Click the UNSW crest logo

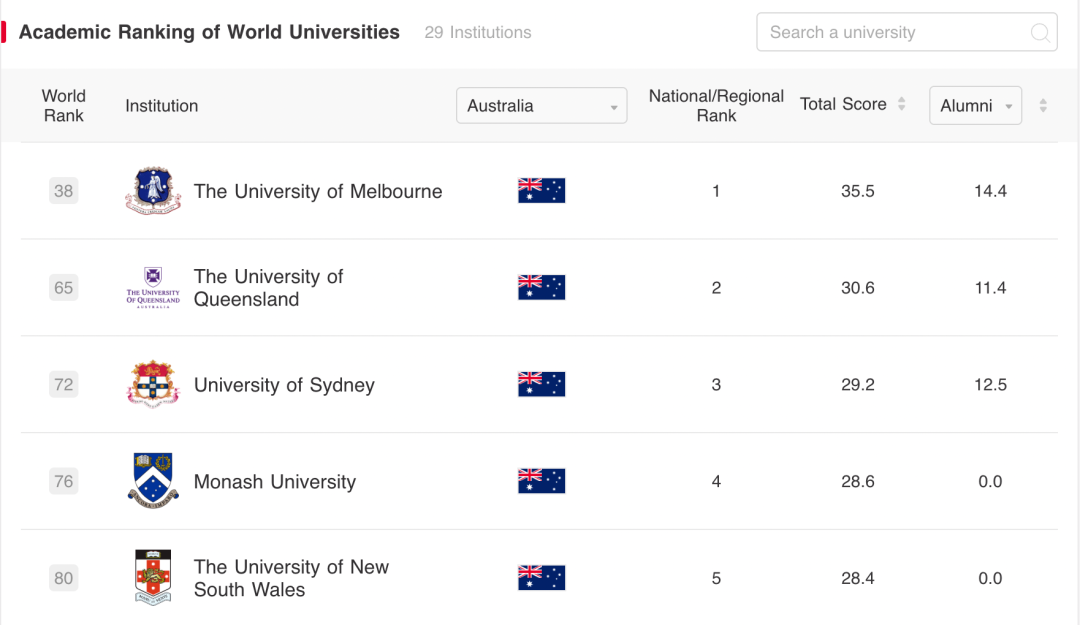(x=153, y=577)
